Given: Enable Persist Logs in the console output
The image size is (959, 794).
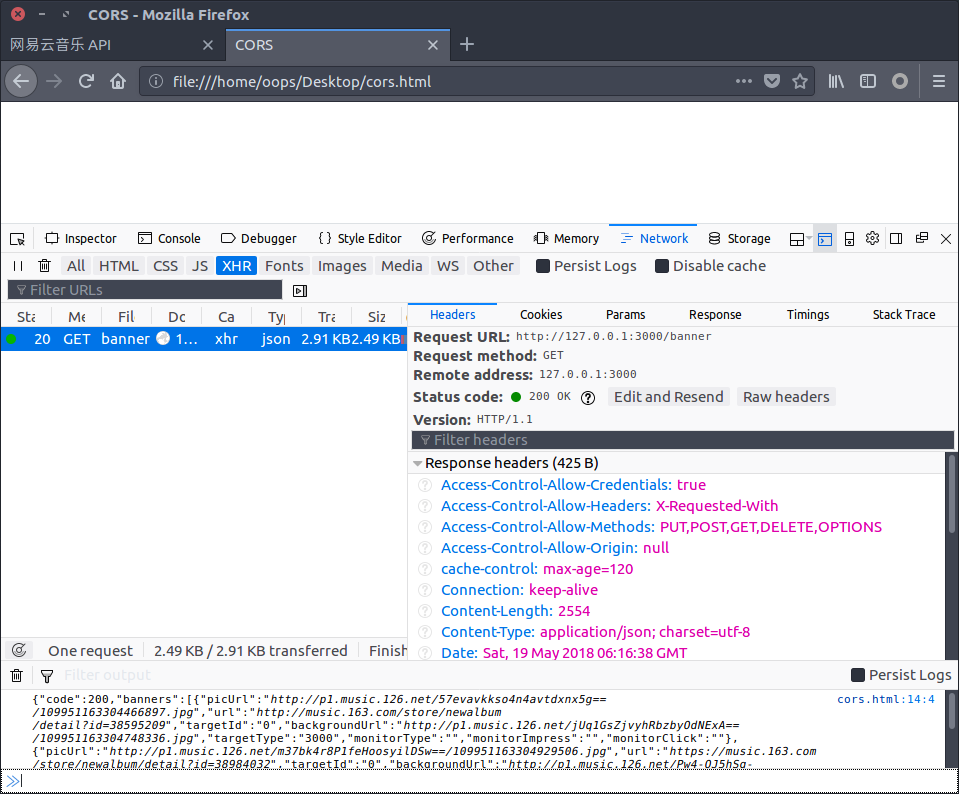Looking at the screenshot, I should pos(857,674).
